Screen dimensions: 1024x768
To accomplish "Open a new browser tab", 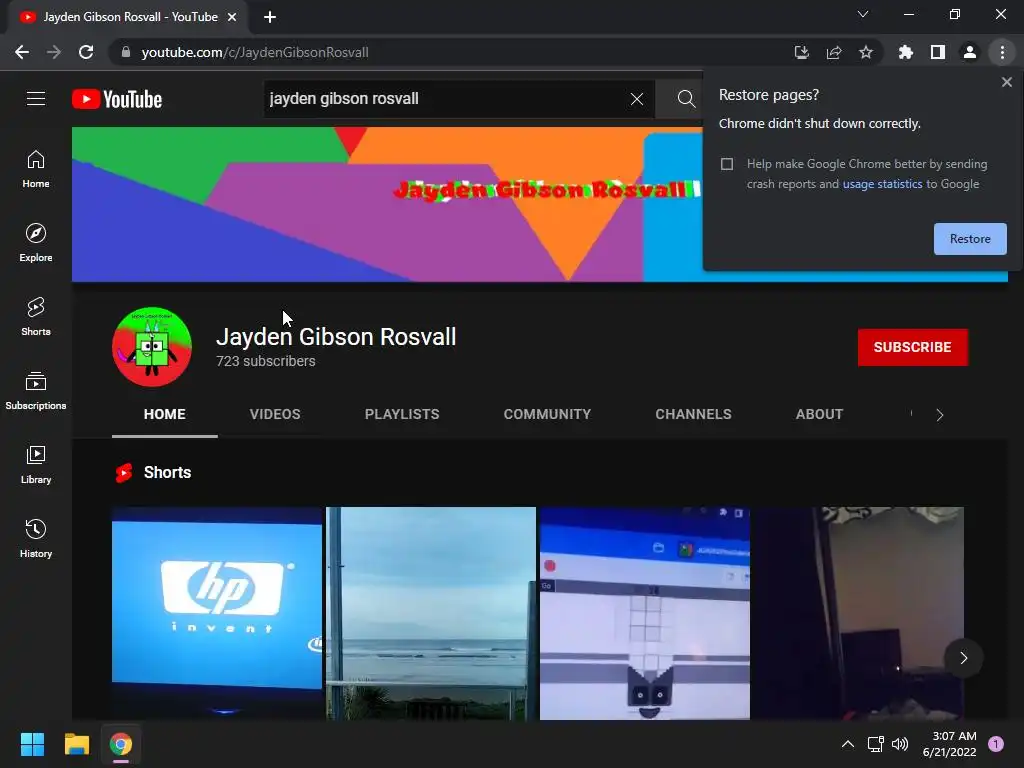I will 270,17.
